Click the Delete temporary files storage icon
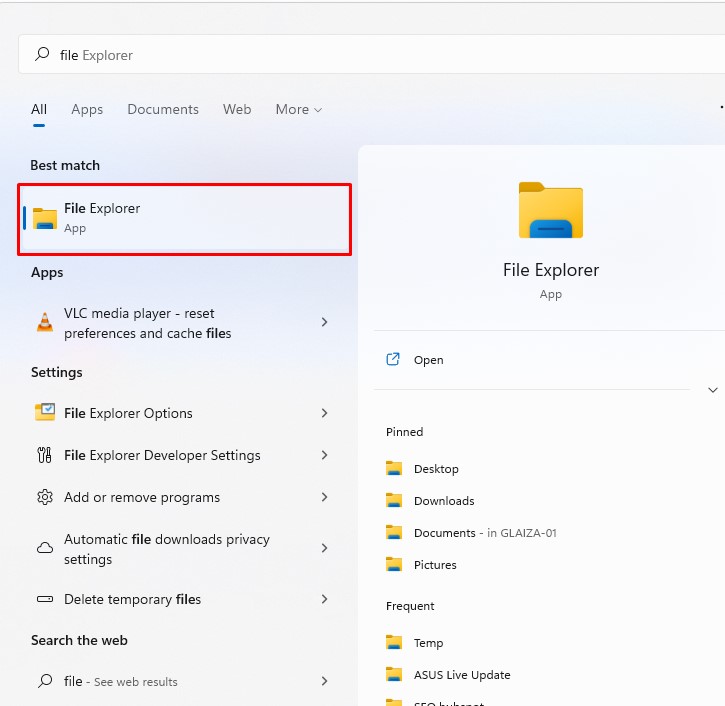 click(x=45, y=599)
